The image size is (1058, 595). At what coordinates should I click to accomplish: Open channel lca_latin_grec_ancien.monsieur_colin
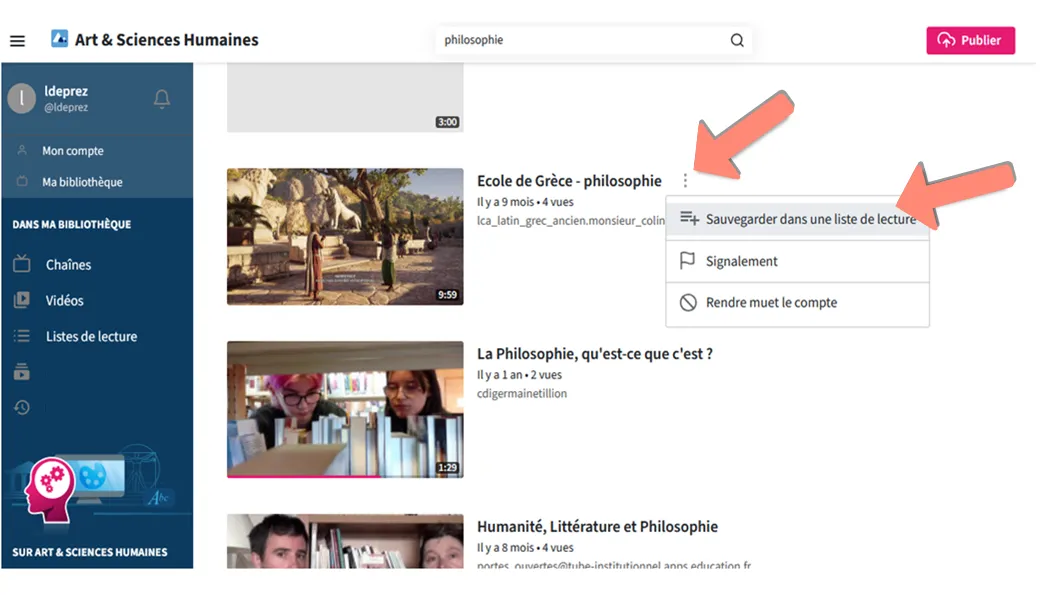[x=571, y=221]
